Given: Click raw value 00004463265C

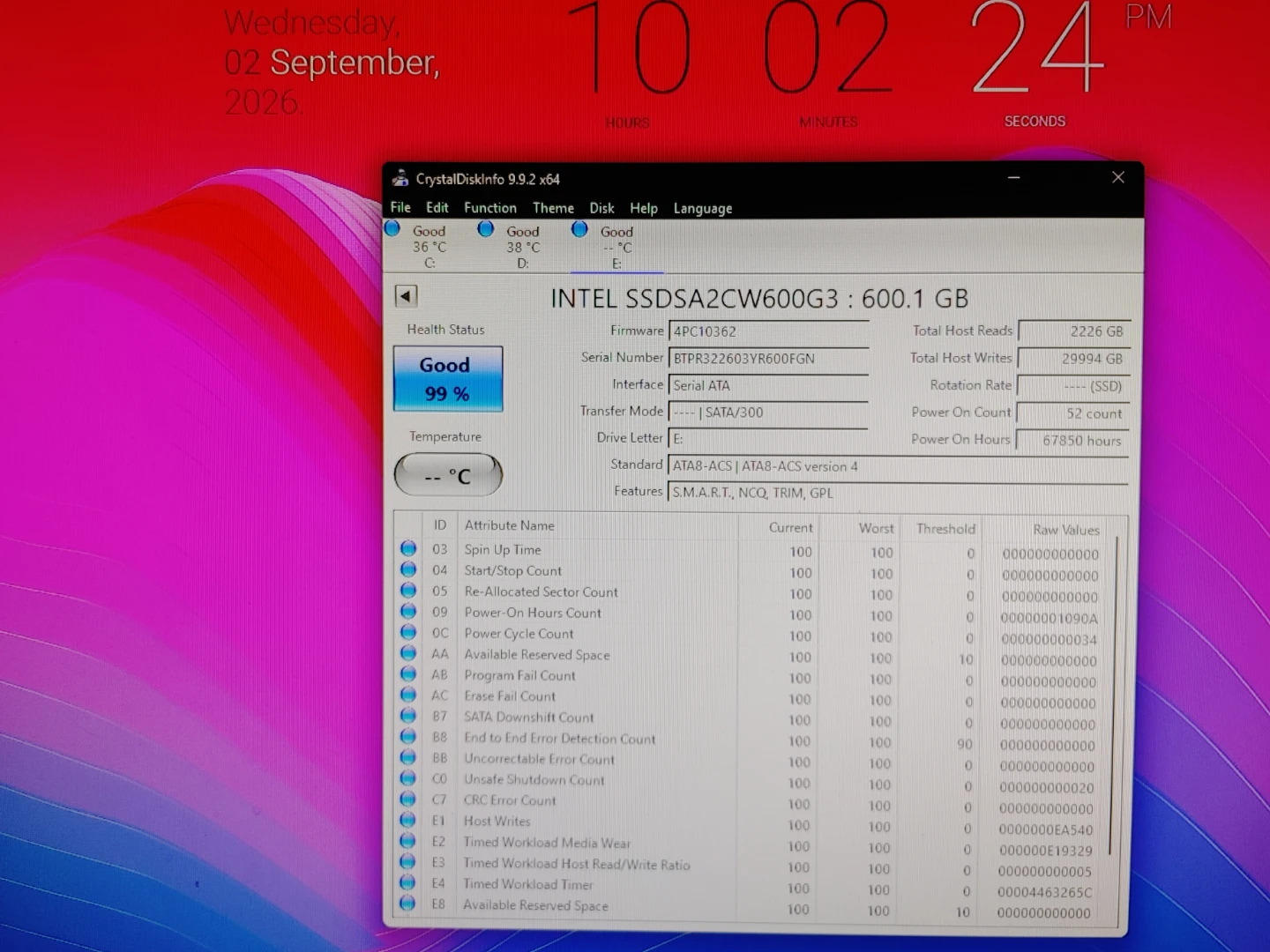Looking at the screenshot, I should [x=1044, y=892].
